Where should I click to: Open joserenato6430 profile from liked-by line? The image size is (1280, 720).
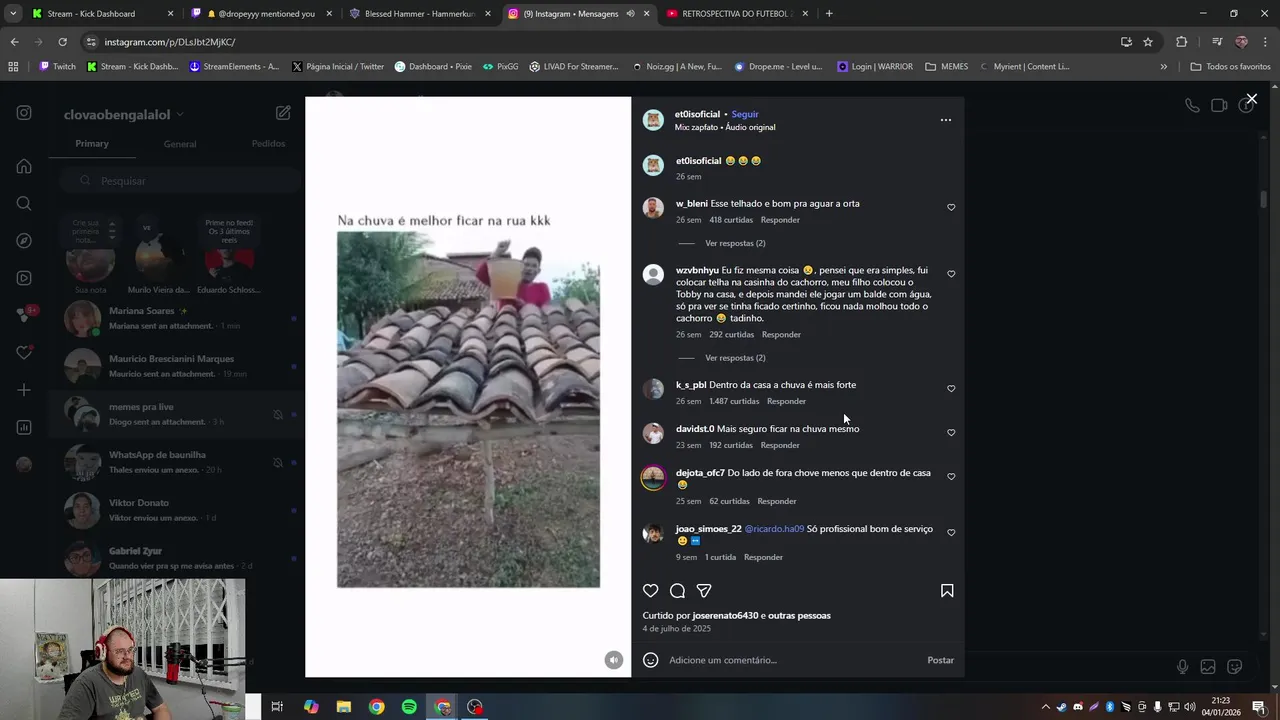click(x=725, y=616)
